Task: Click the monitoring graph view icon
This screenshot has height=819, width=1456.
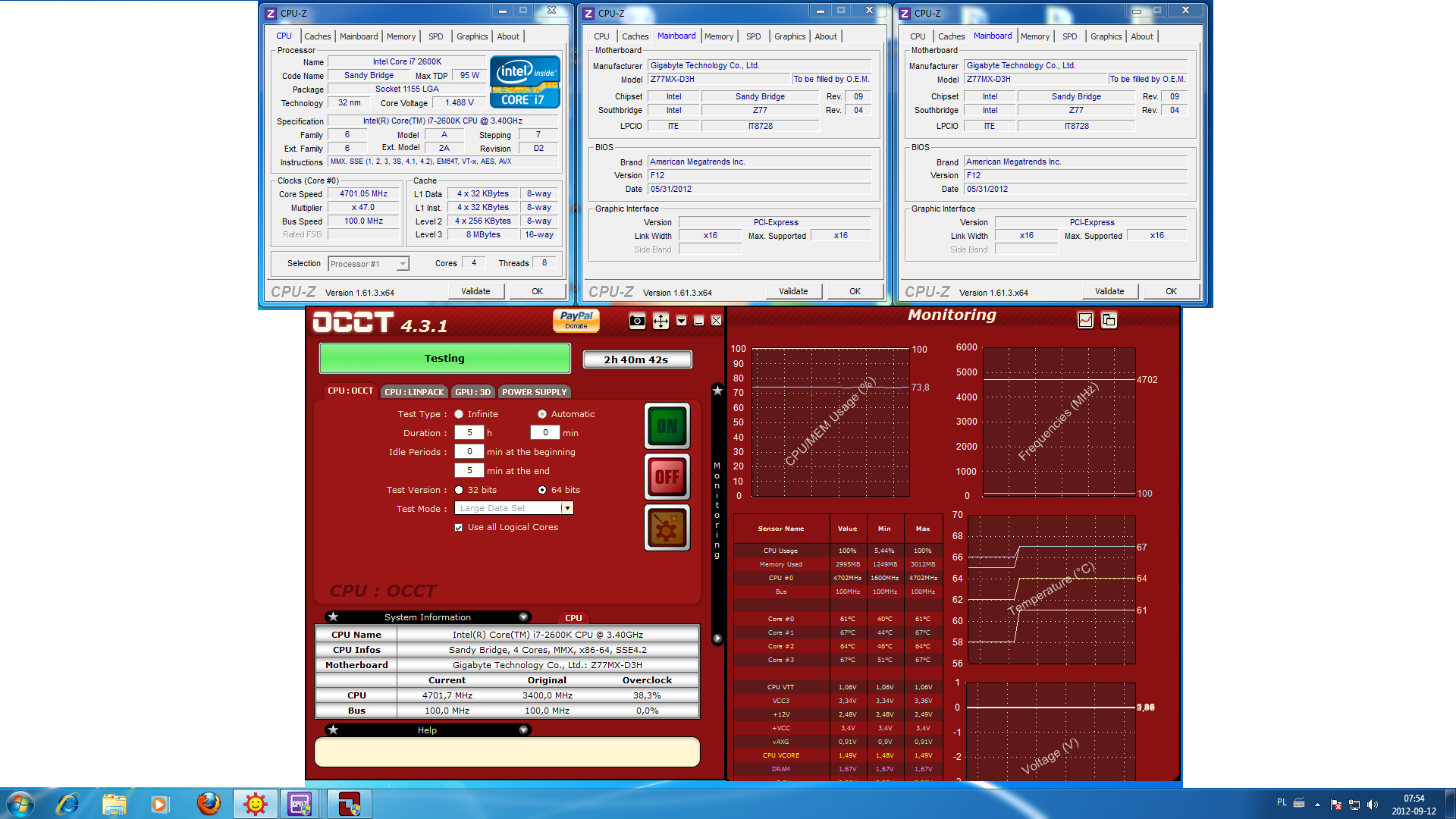Action: coord(1085,321)
